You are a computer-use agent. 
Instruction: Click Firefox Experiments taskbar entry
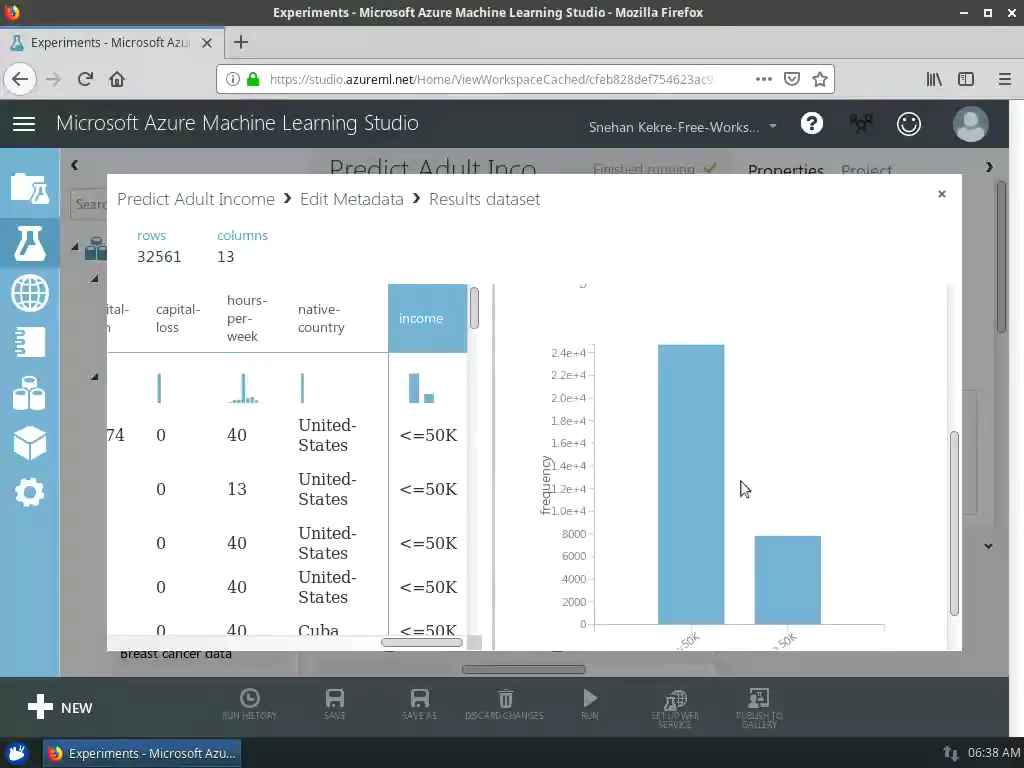pos(142,753)
